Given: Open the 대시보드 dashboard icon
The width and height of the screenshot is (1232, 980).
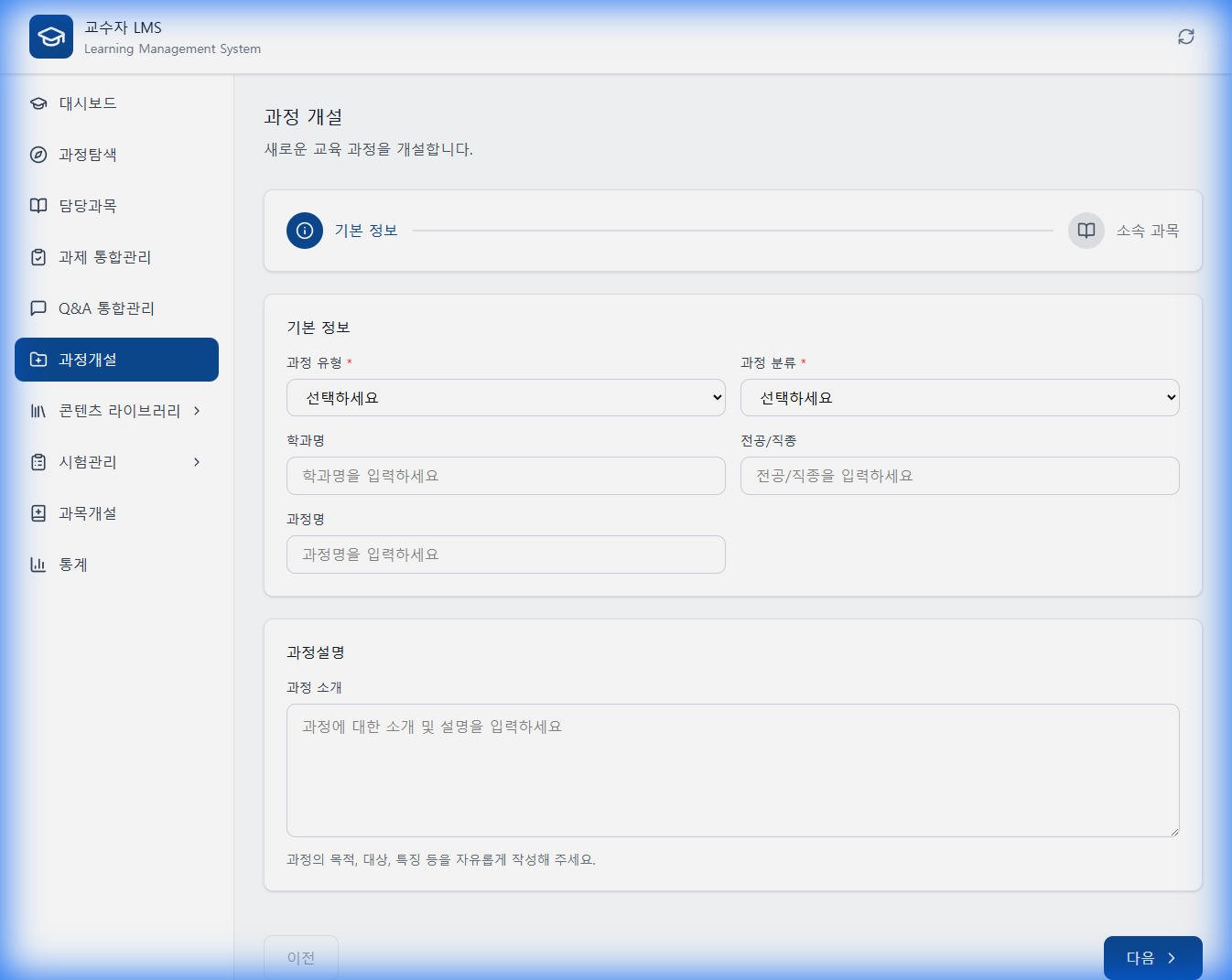Looking at the screenshot, I should tap(38, 103).
